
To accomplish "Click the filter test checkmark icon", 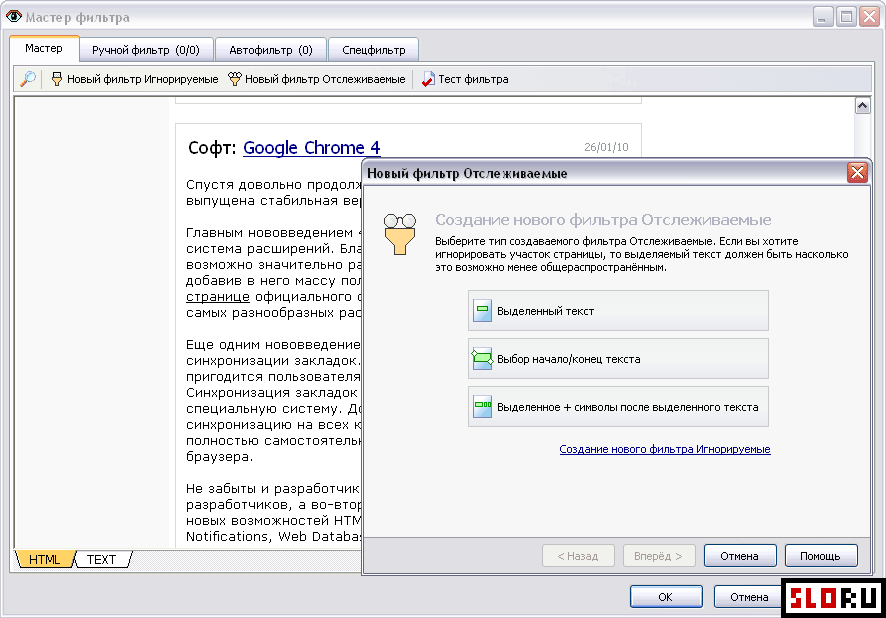I will 428,79.
